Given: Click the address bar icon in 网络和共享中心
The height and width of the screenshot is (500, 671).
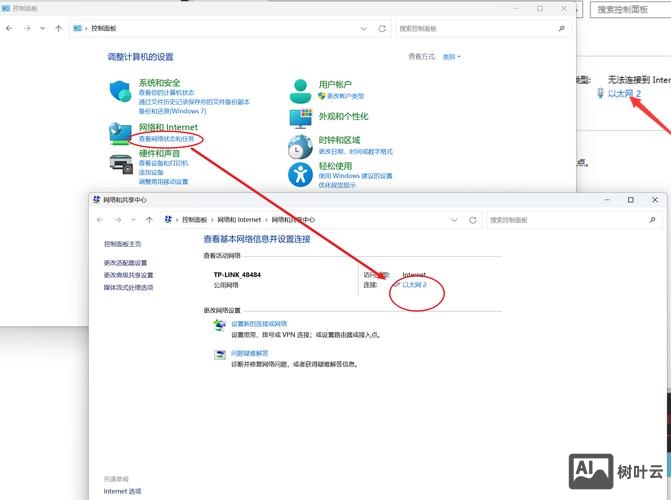Looking at the screenshot, I should coord(168,220).
